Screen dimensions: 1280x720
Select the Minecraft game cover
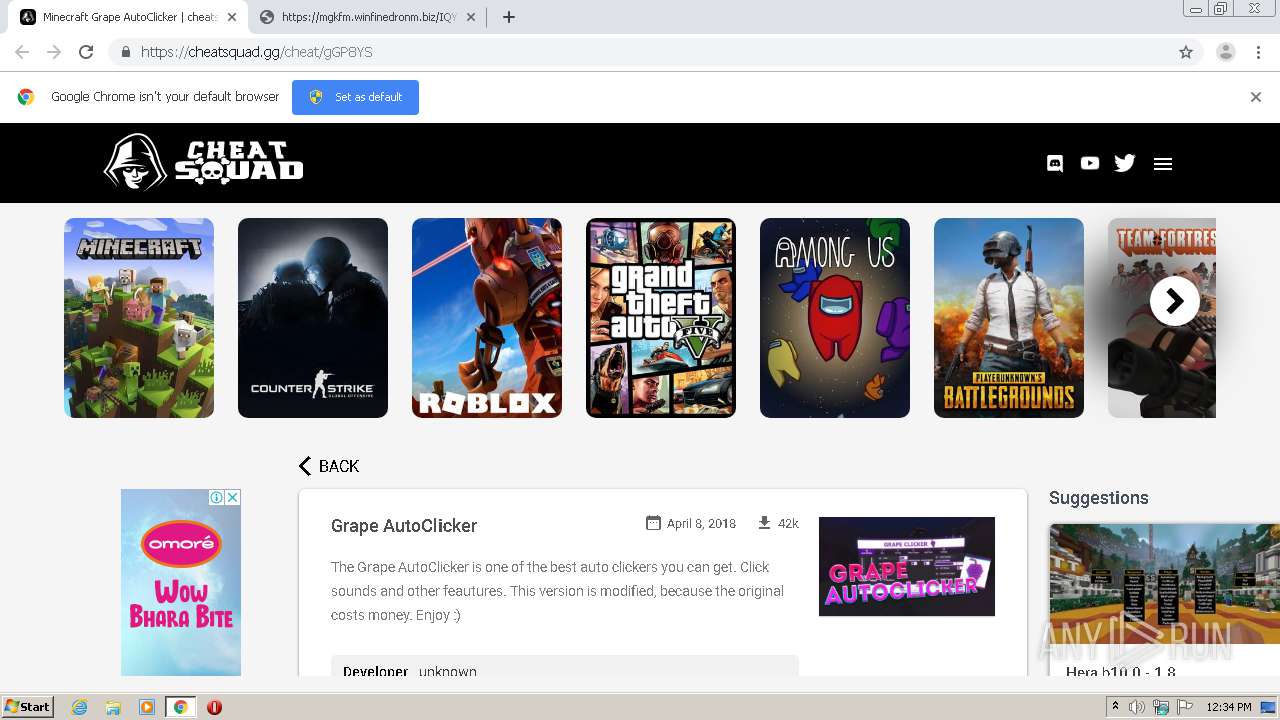pyautogui.click(x=139, y=318)
